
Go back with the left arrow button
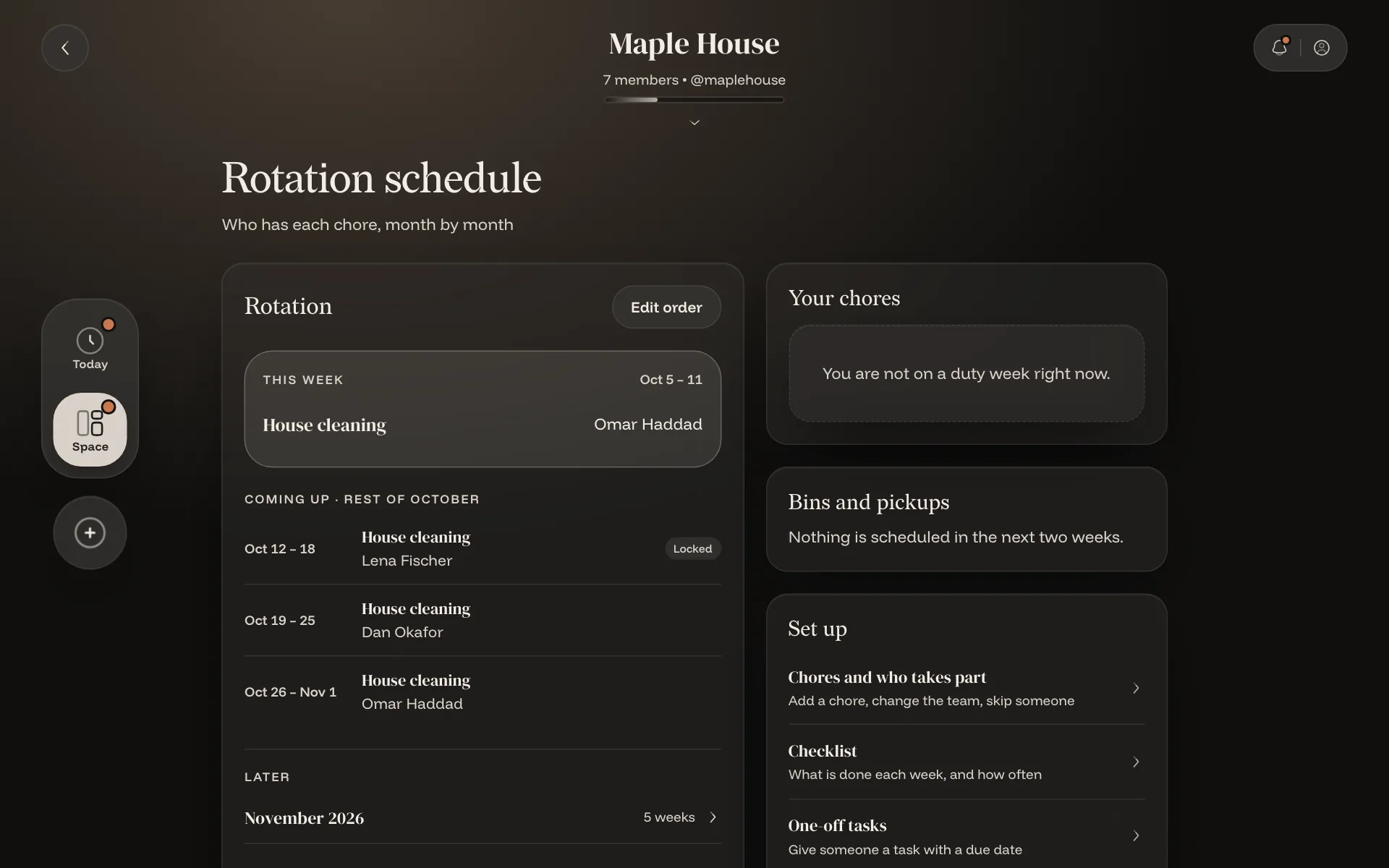pos(65,48)
